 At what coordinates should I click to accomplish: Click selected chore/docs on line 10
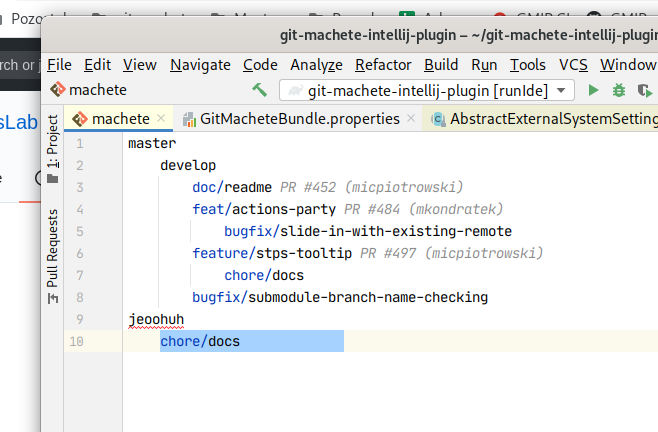pos(200,341)
